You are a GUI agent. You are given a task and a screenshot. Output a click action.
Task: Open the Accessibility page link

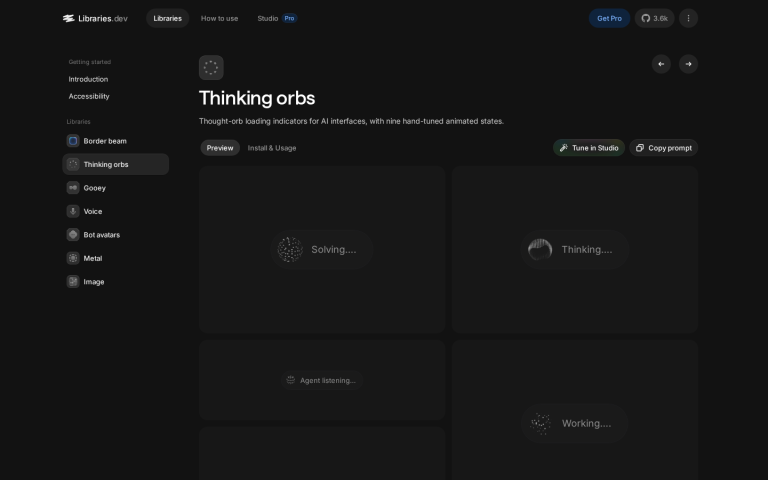click(x=89, y=96)
